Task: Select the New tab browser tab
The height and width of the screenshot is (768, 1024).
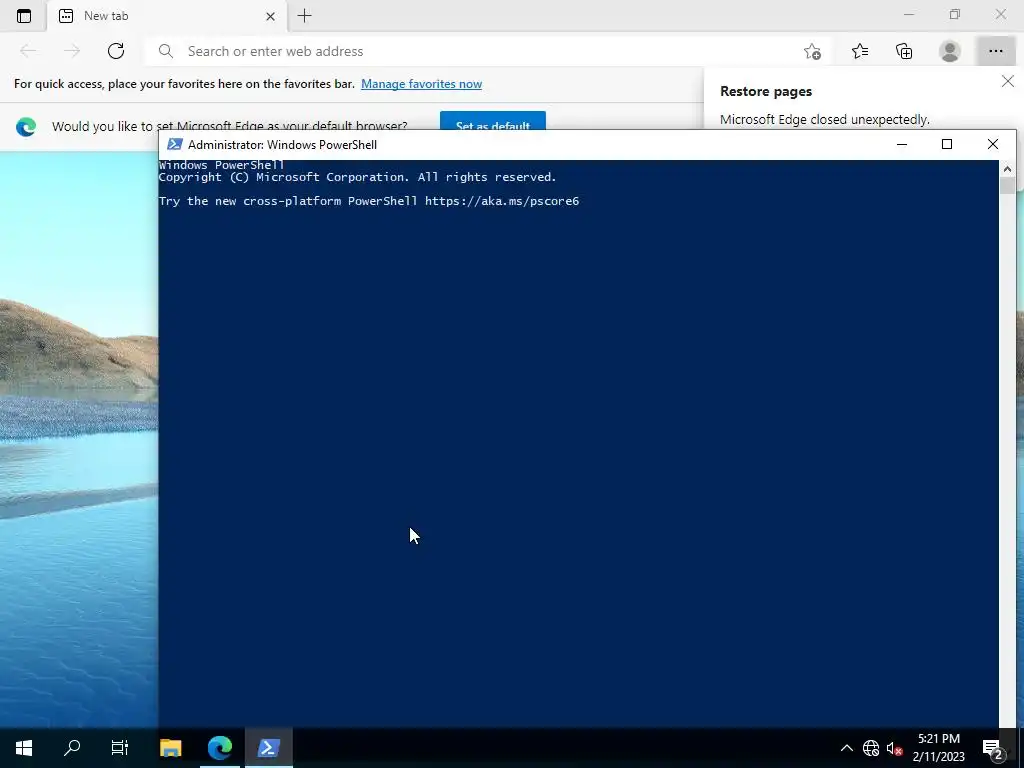Action: 167,16
